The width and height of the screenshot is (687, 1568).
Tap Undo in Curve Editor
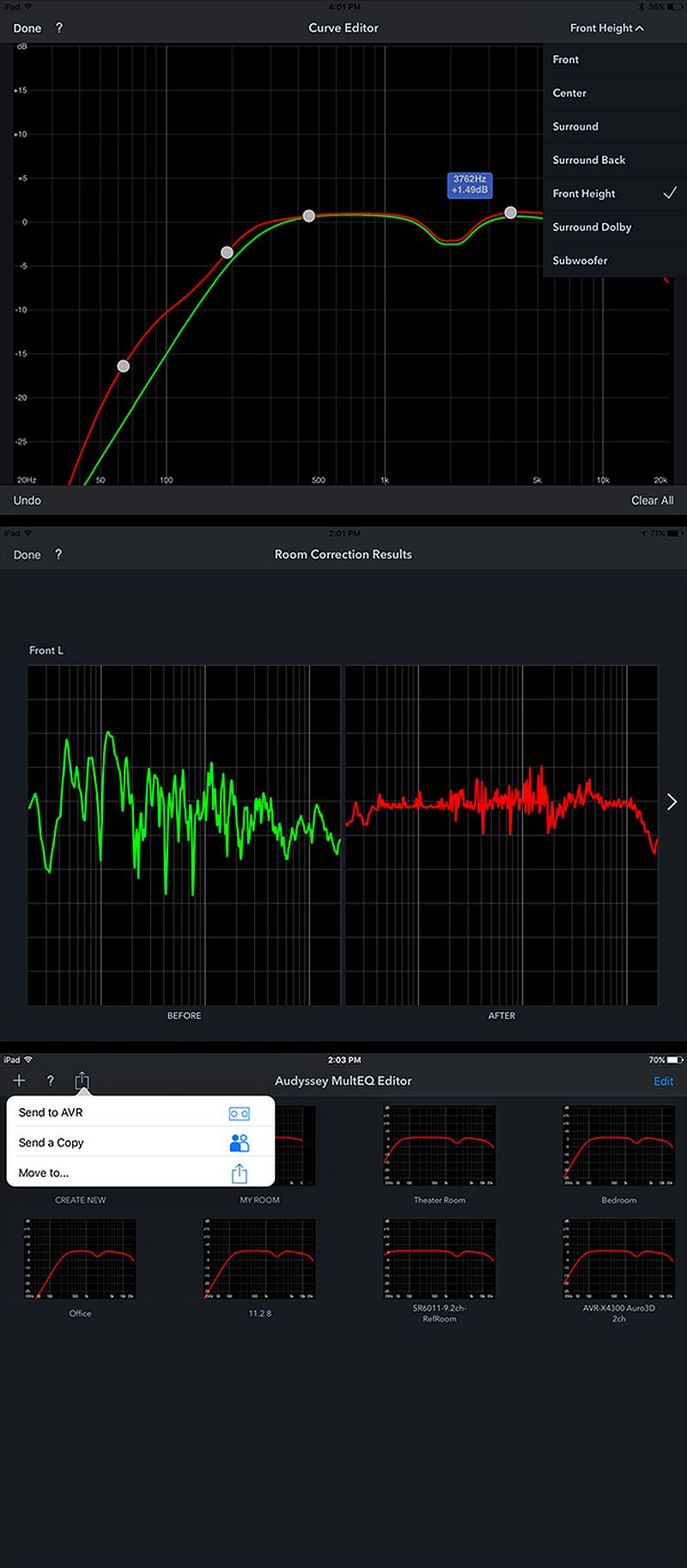pos(27,500)
